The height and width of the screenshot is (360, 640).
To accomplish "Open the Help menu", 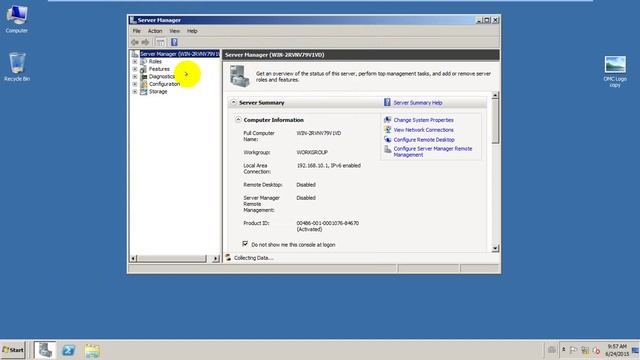I will pos(192,31).
